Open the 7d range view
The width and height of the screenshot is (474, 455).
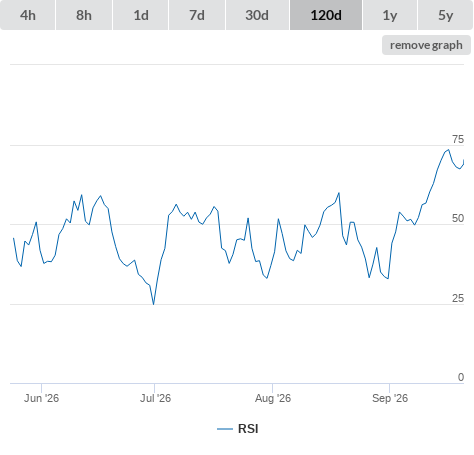(197, 15)
